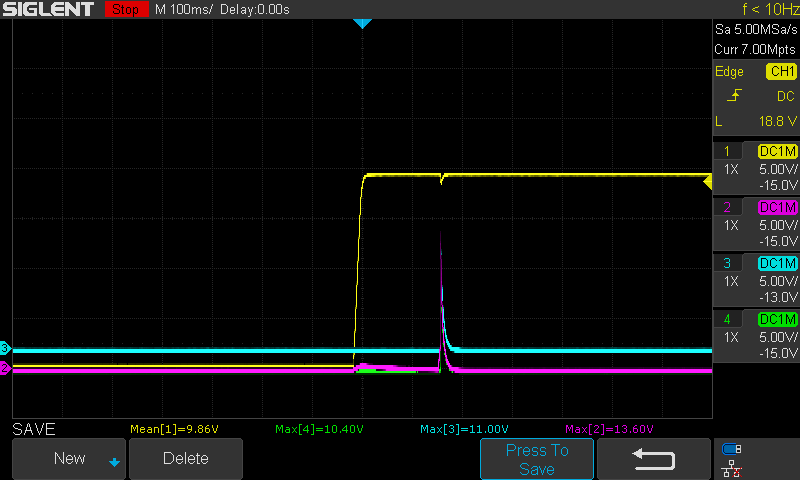This screenshot has width=800, height=480.
Task: Click the magenta channel 2 DC1M badge
Action: (778, 208)
